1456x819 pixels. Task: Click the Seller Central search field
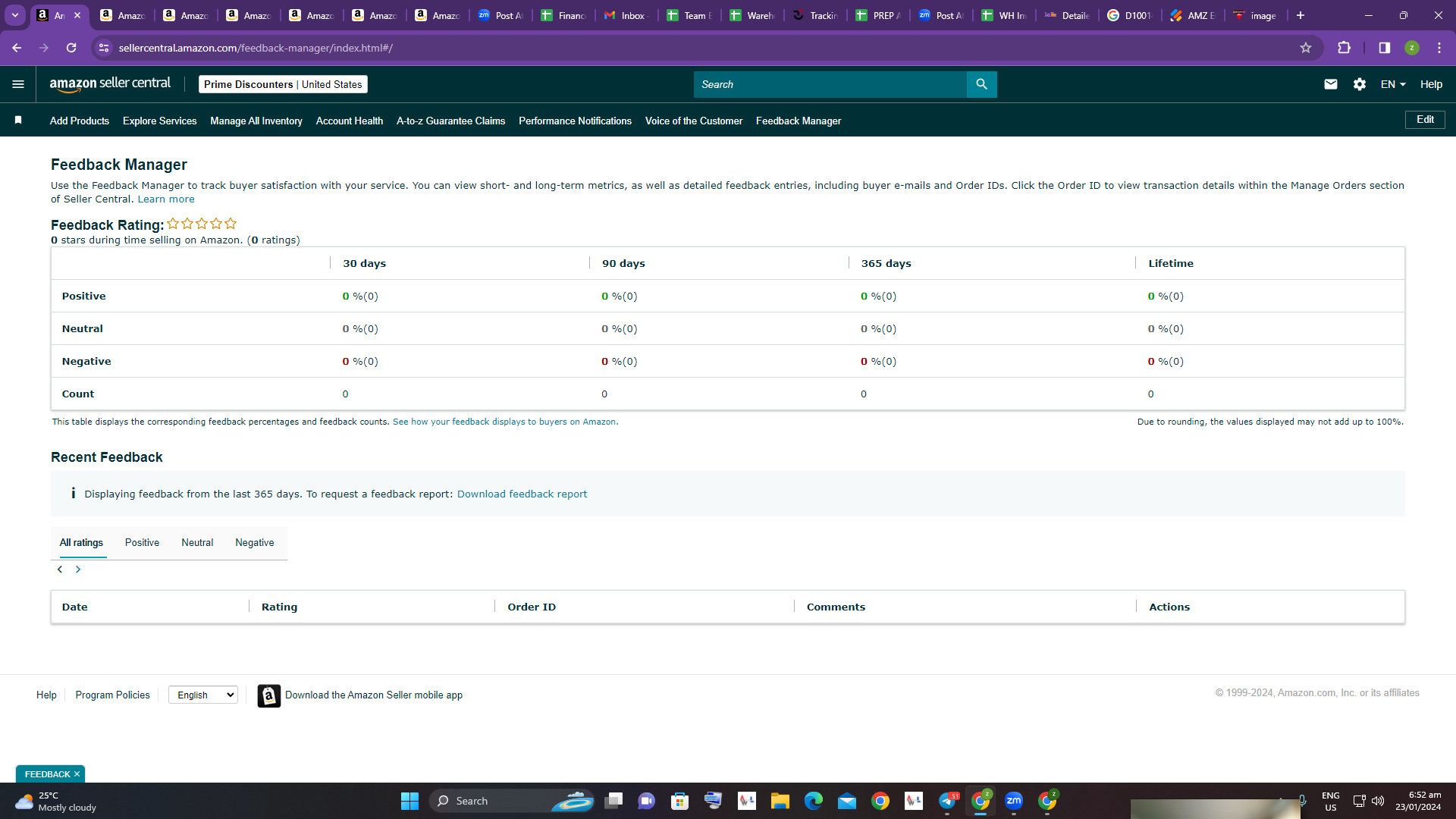[830, 84]
